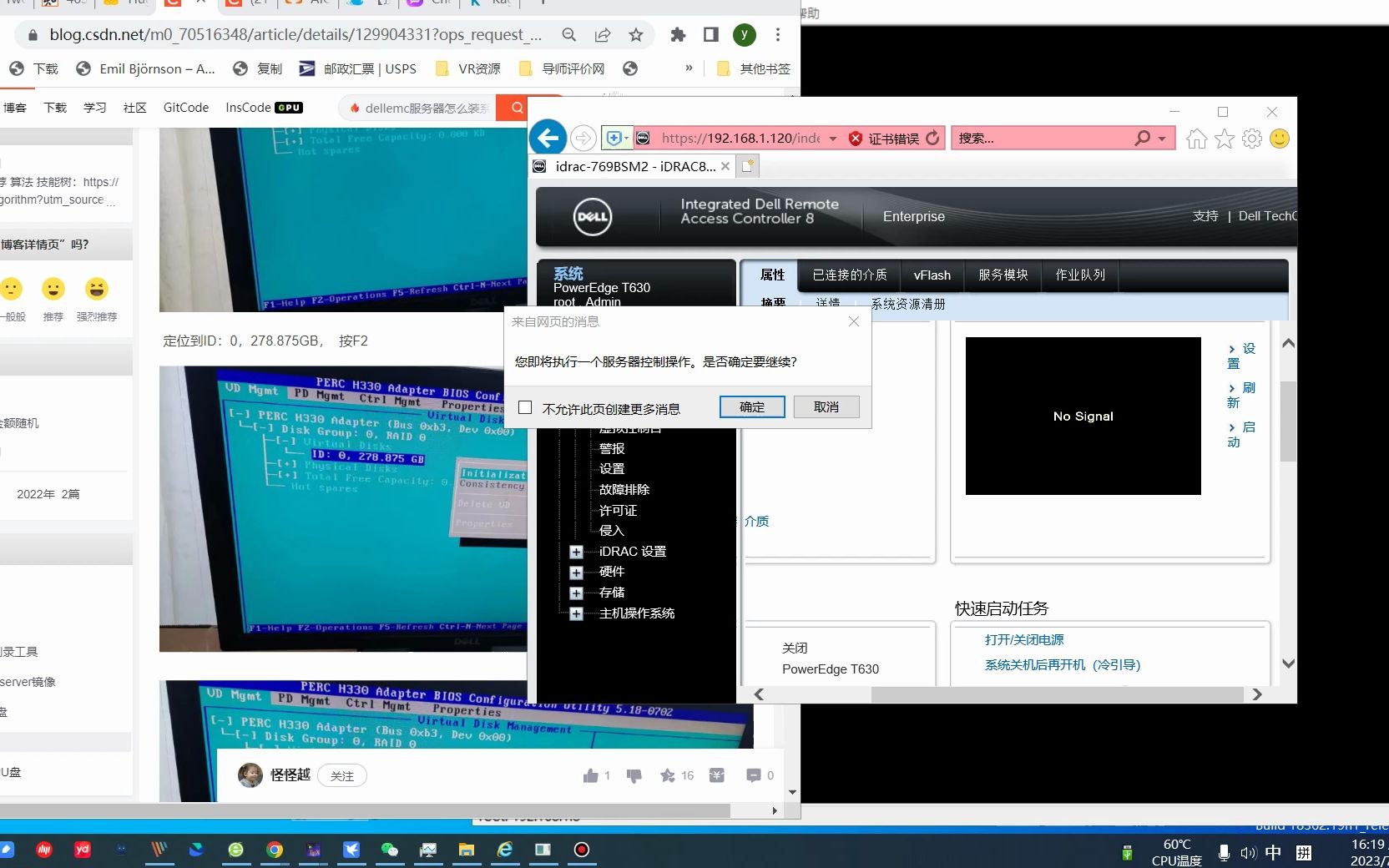The height and width of the screenshot is (868, 1389).
Task: Click 打开/关闭电源 quick launch link
Action: point(1024,639)
